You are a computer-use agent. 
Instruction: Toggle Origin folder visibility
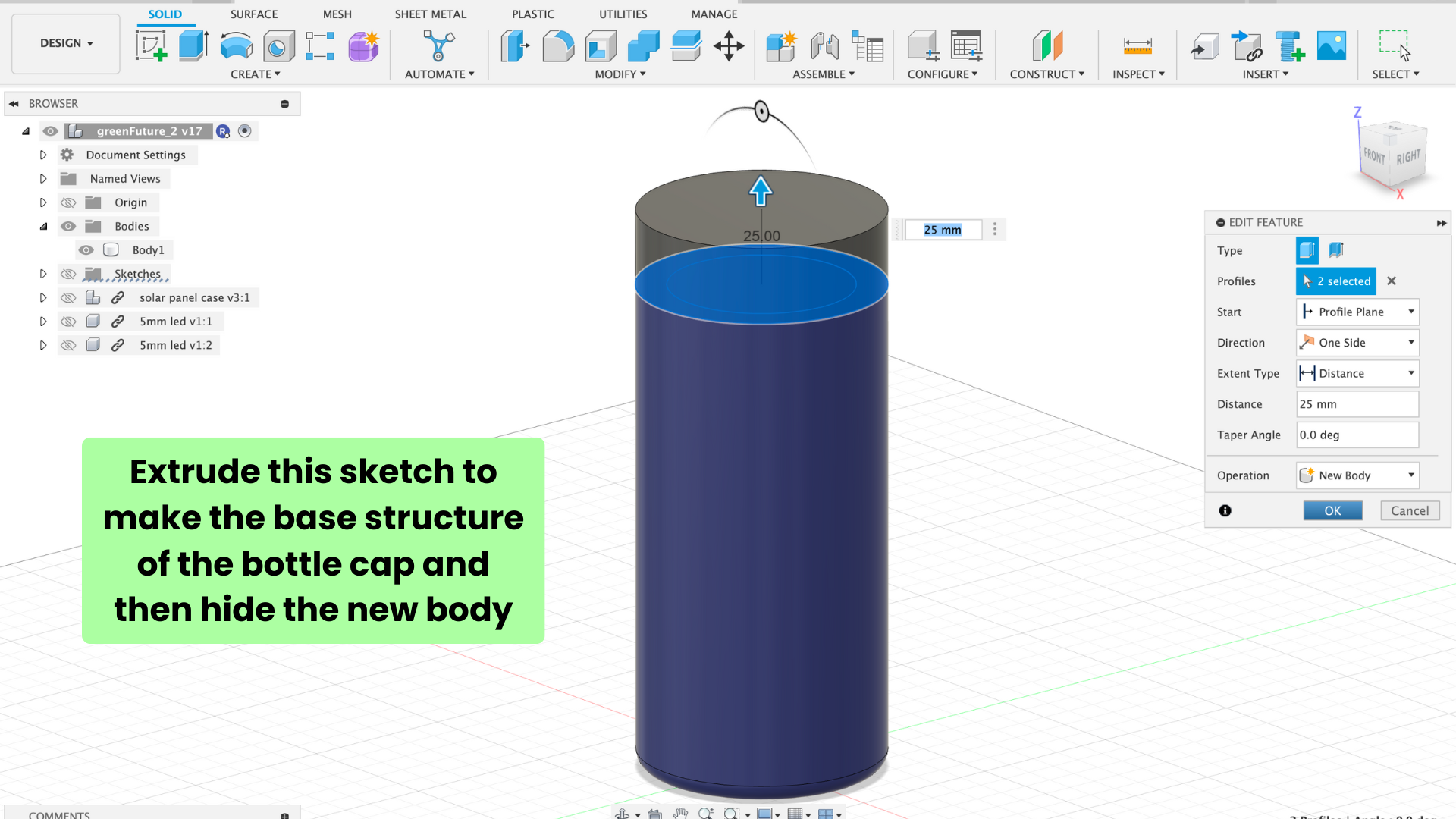click(68, 202)
